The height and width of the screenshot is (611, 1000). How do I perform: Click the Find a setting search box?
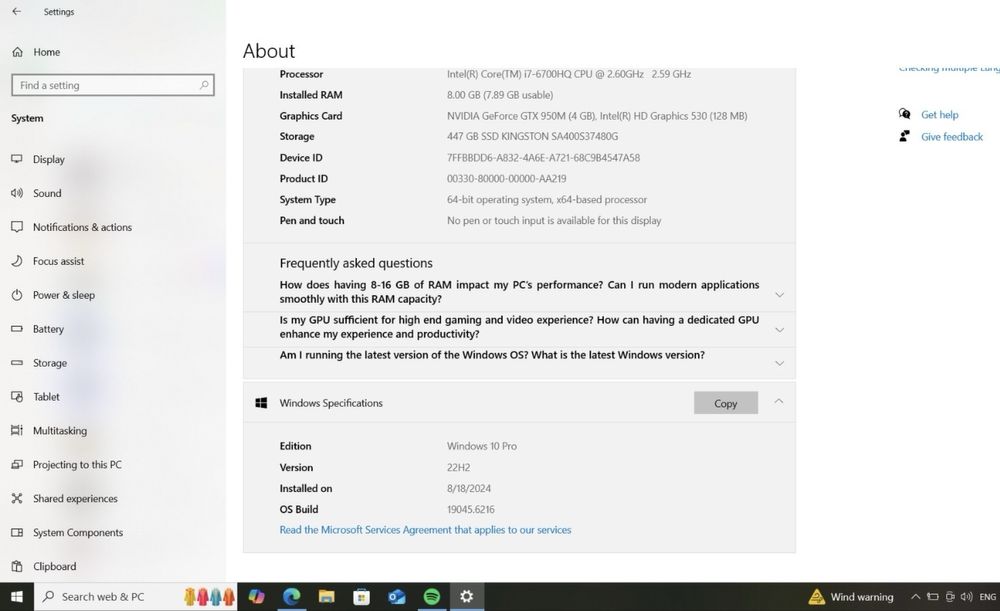[x=113, y=85]
